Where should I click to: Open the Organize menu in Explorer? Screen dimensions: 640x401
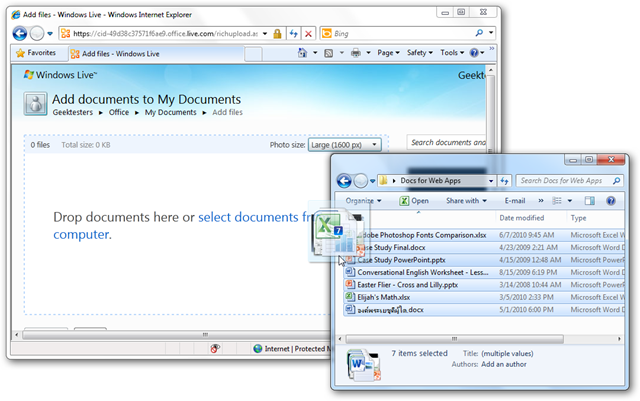pos(363,200)
